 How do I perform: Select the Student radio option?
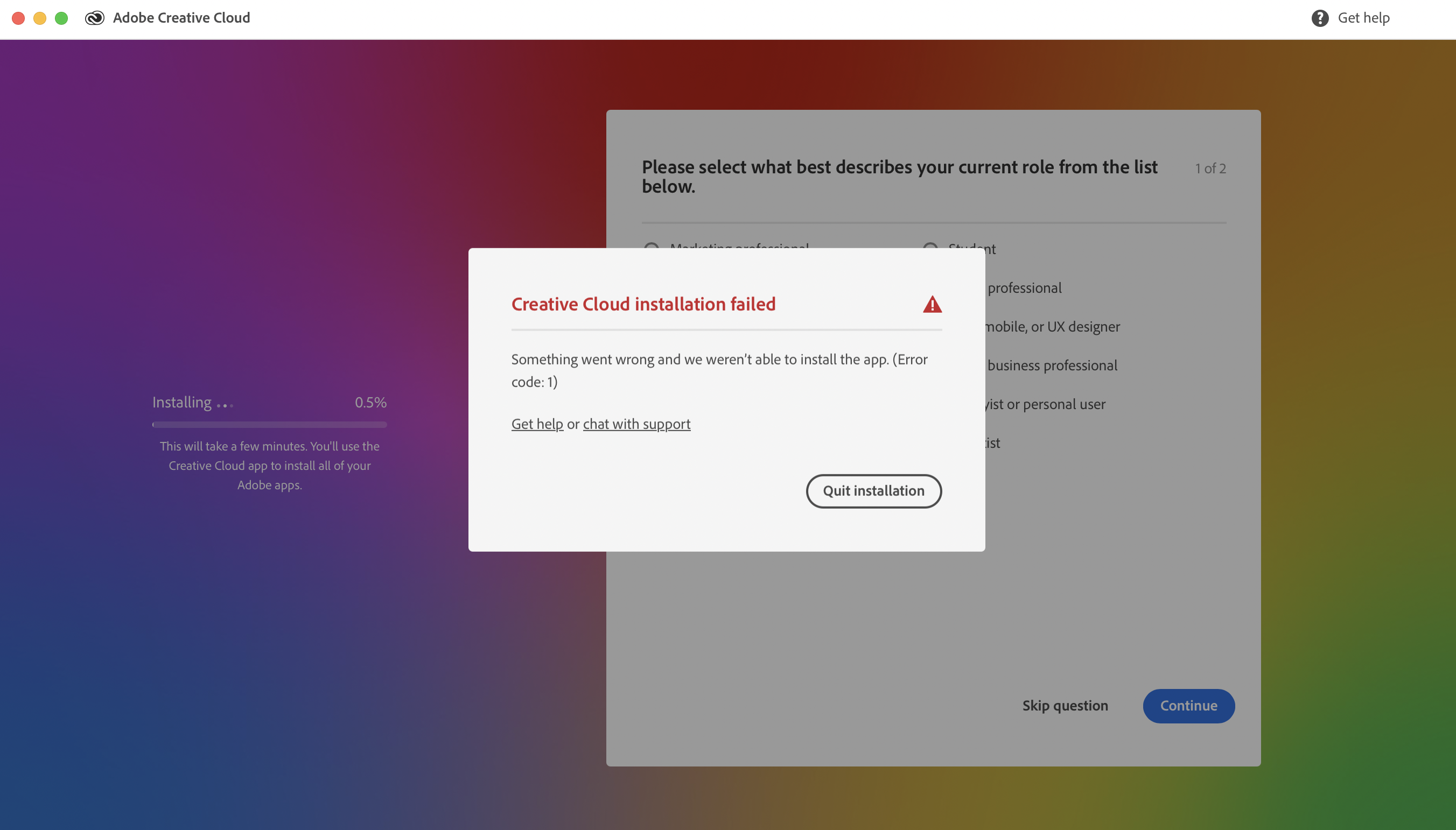[930, 245]
